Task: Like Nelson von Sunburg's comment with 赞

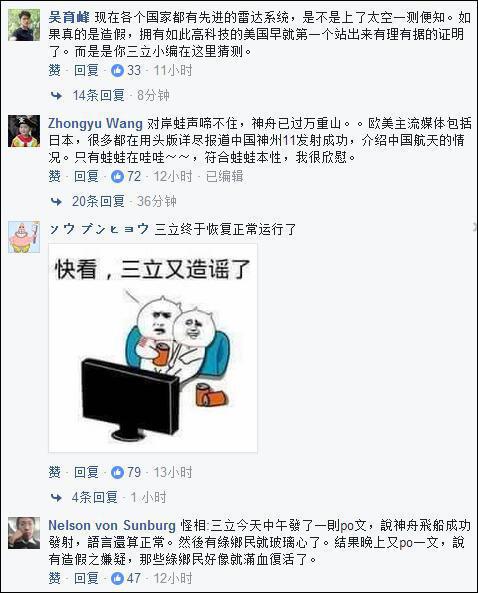Action: point(54,578)
